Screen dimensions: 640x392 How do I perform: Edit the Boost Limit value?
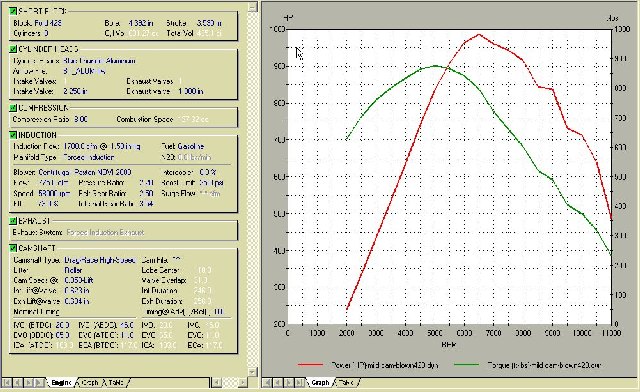[212, 183]
